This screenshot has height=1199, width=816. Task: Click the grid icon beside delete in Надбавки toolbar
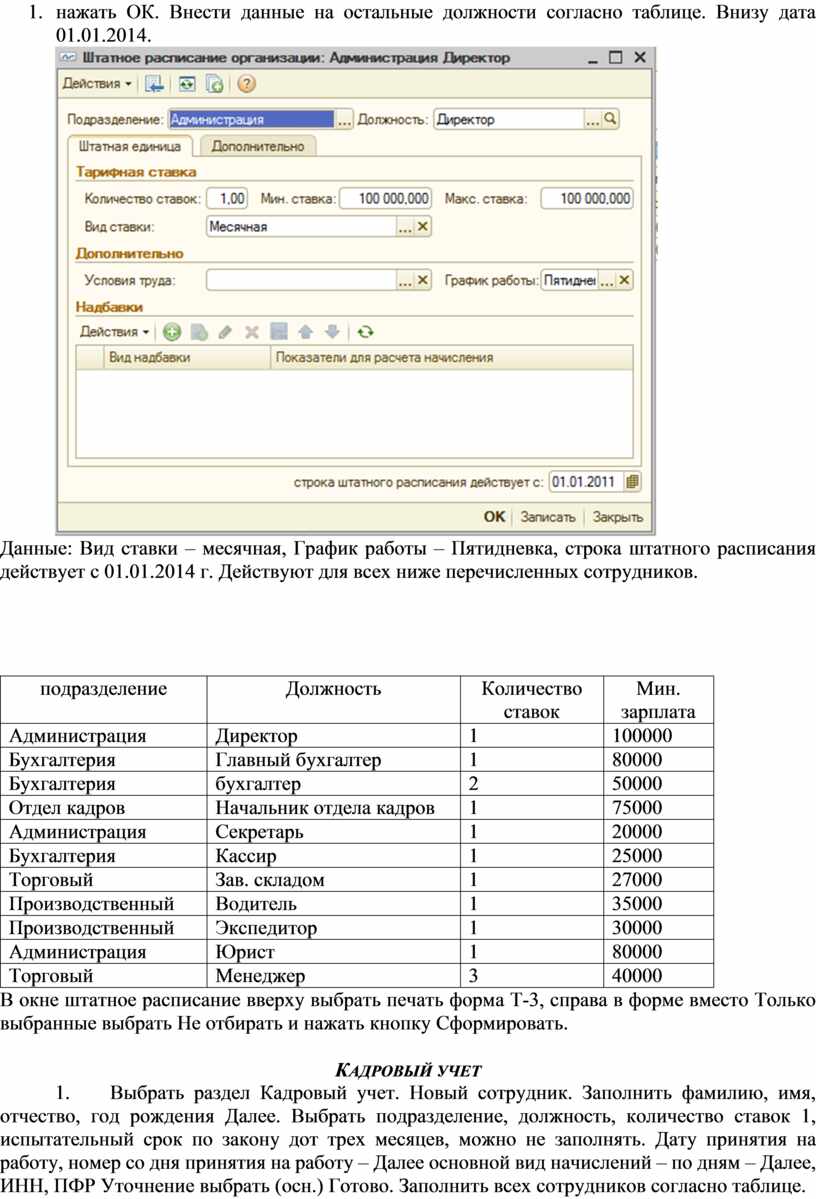coord(278,332)
